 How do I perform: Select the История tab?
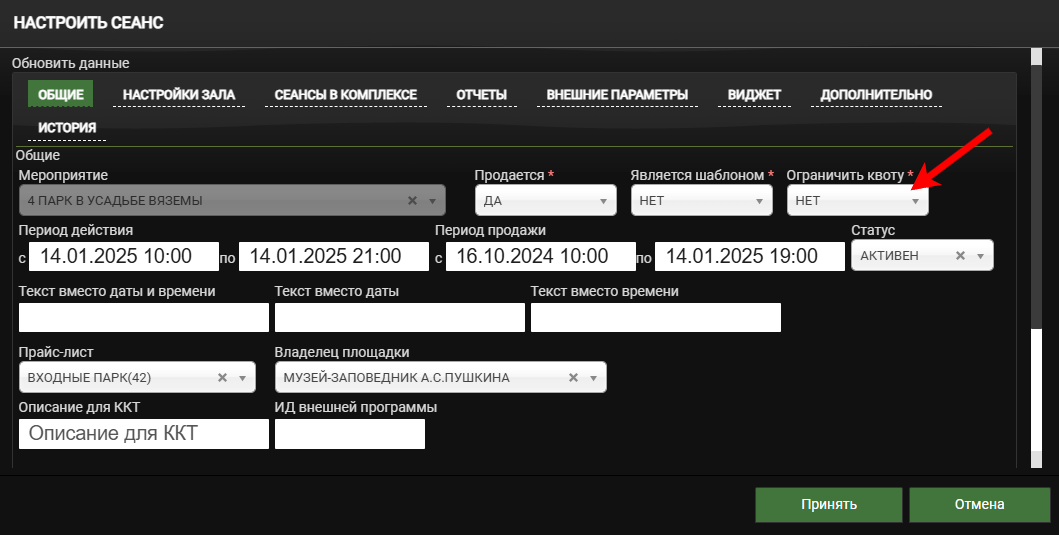[x=67, y=128]
